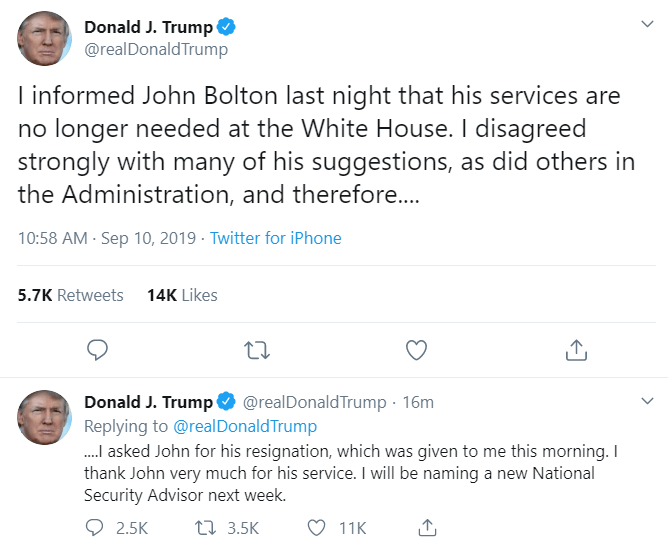Open the 16m timestamp on reply tweet
This screenshot has width=668, height=540.
(x=418, y=402)
